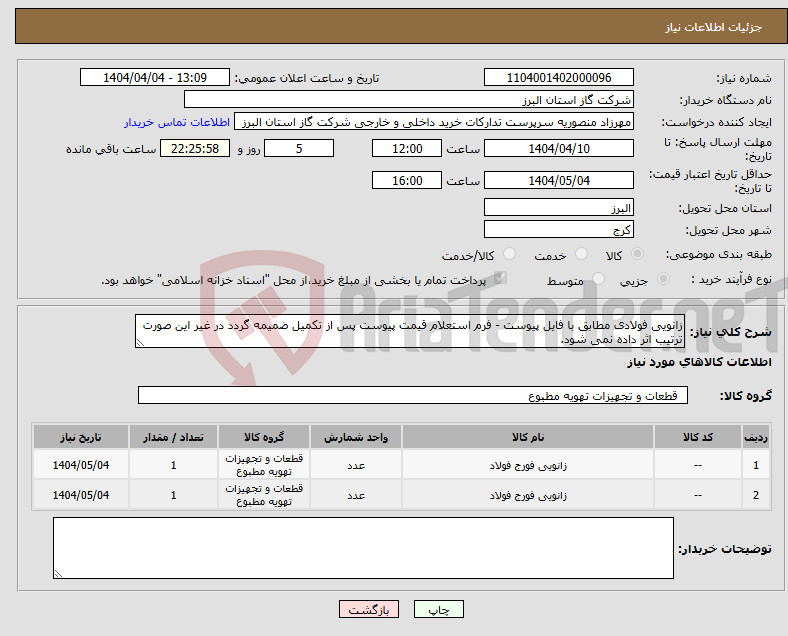Viewport: 788px width, 636px height.
Task: Open اطلاعات تماس خریدار link
Action: click(177, 122)
